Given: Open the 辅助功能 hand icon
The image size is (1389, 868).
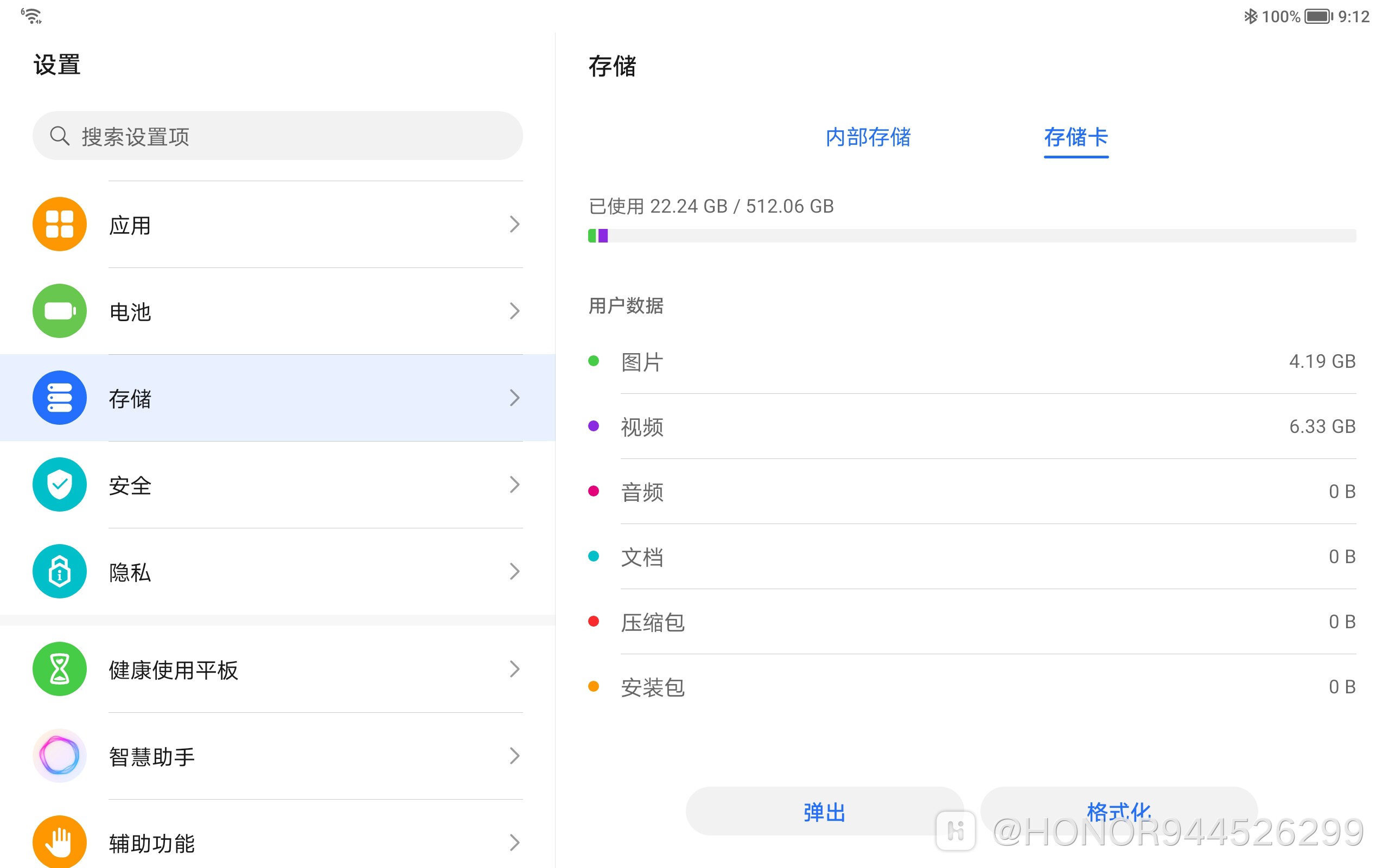Looking at the screenshot, I should (60, 841).
